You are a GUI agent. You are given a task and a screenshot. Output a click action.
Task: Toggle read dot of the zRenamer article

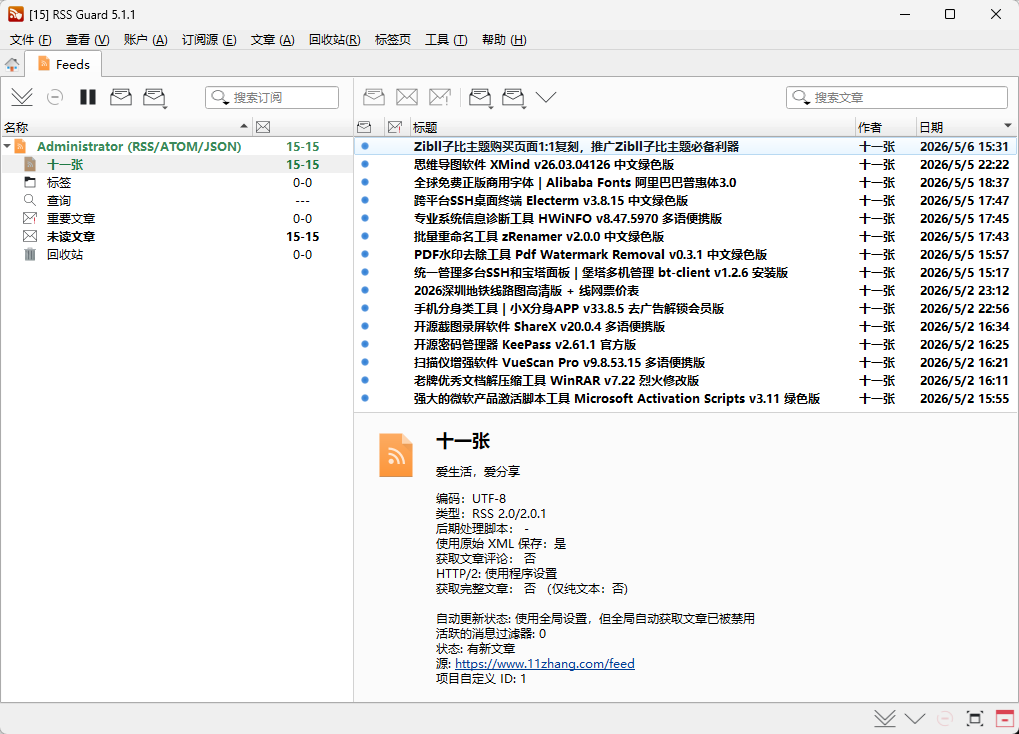coord(365,237)
